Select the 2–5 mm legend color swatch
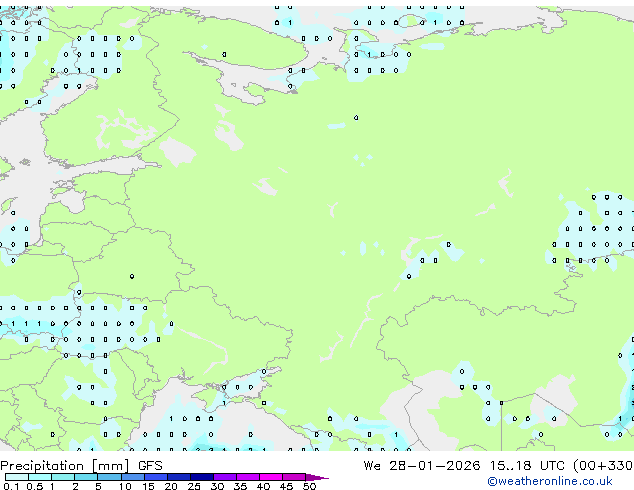This screenshot has height=490, width=634. pyautogui.click(x=86, y=477)
